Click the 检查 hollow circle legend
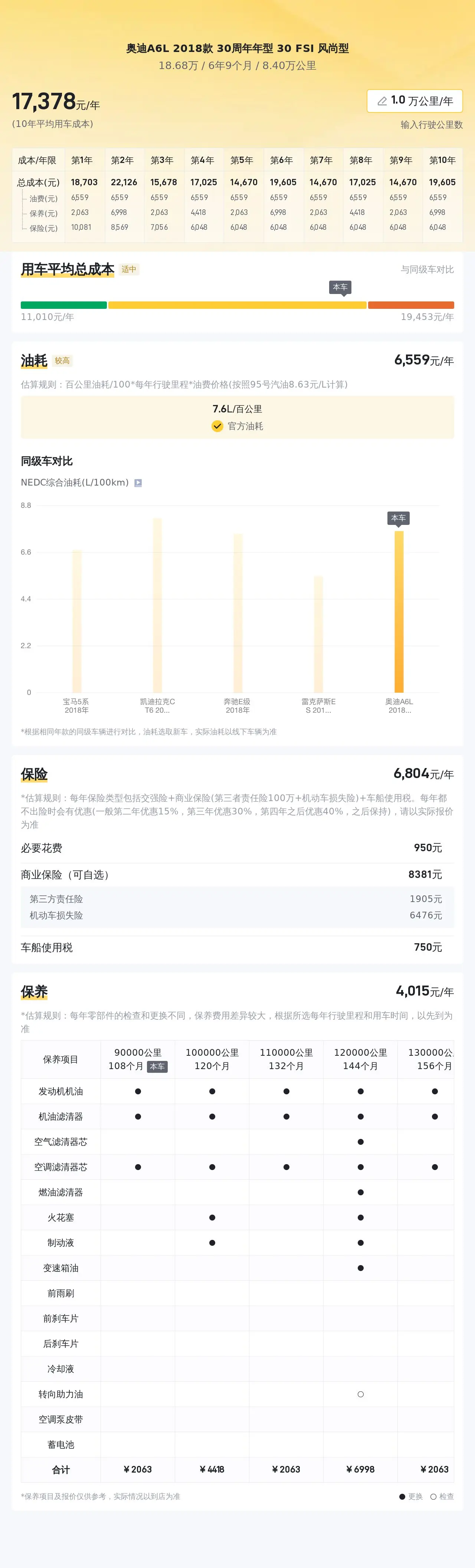The width and height of the screenshot is (475, 1568). [433, 1497]
